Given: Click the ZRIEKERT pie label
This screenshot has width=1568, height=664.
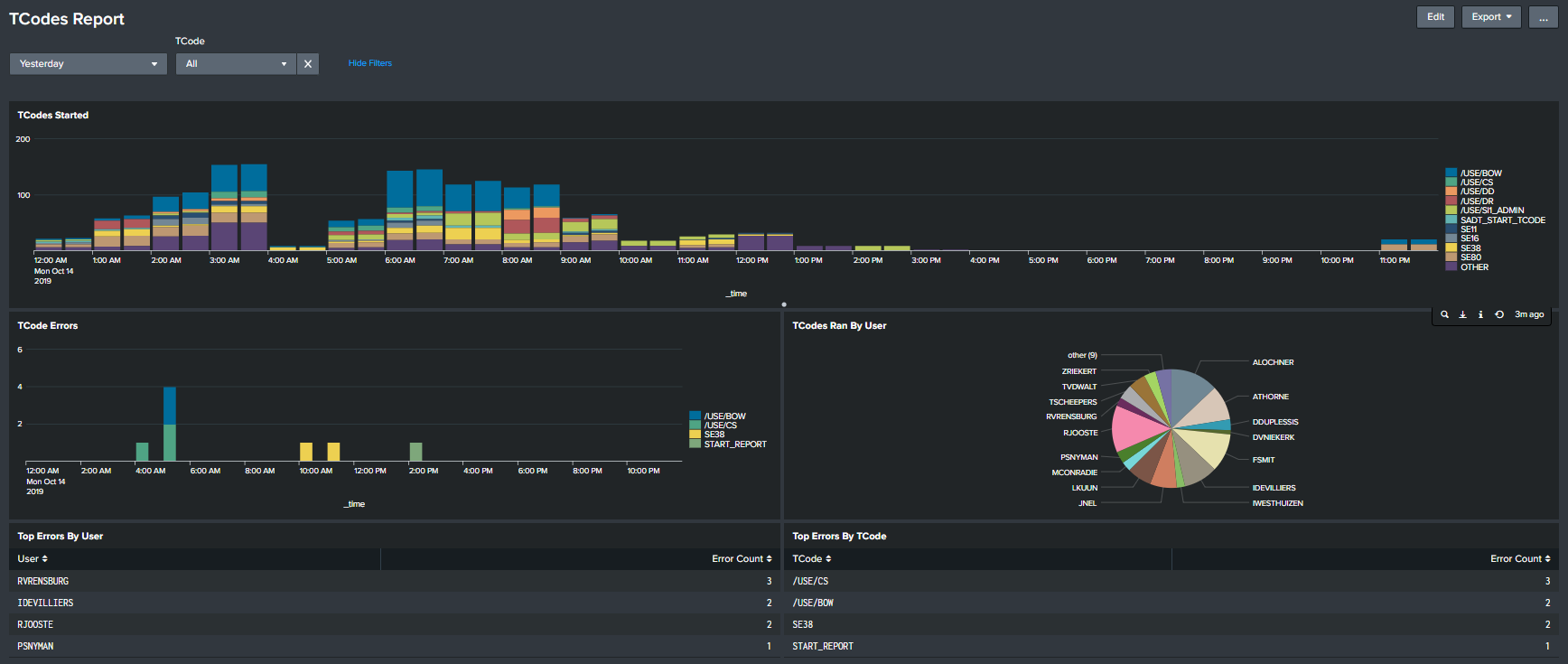Looking at the screenshot, I should coord(1079,371).
